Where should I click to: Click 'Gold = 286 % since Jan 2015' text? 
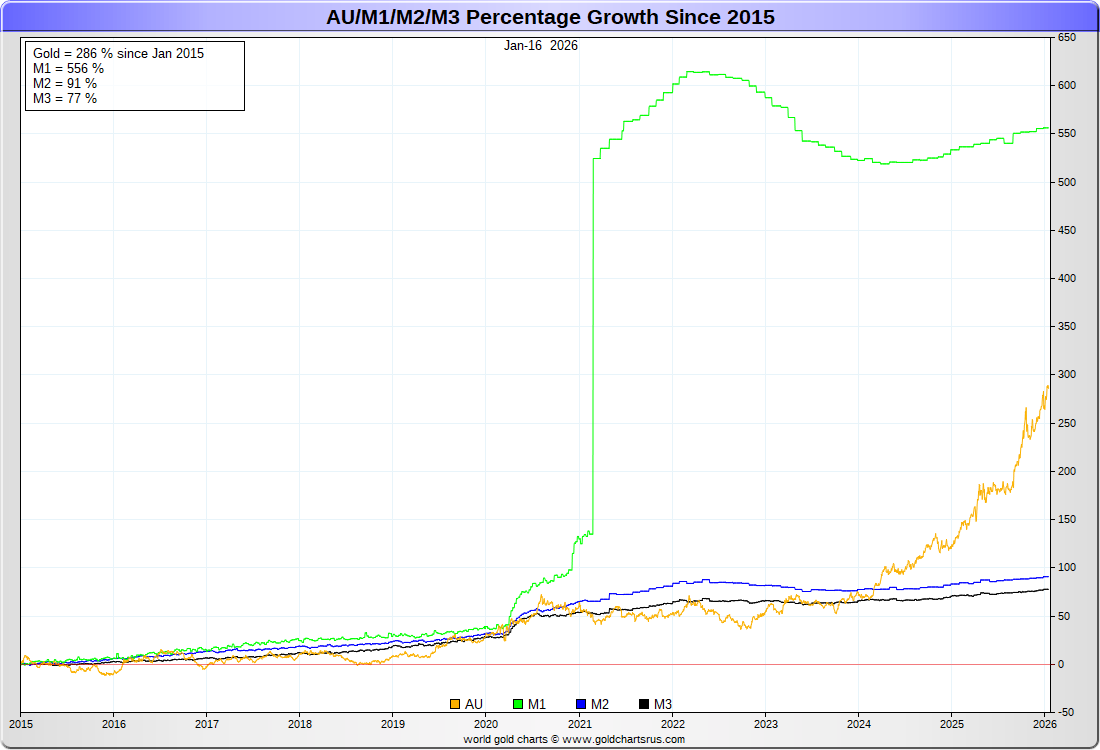tap(119, 53)
